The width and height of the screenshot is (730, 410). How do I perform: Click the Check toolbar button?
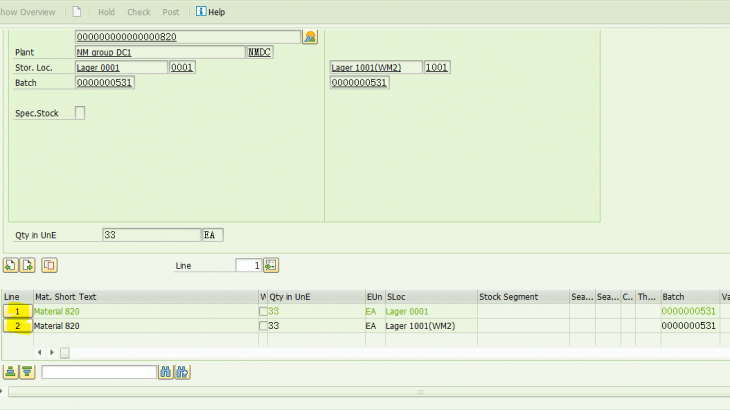[x=138, y=12]
